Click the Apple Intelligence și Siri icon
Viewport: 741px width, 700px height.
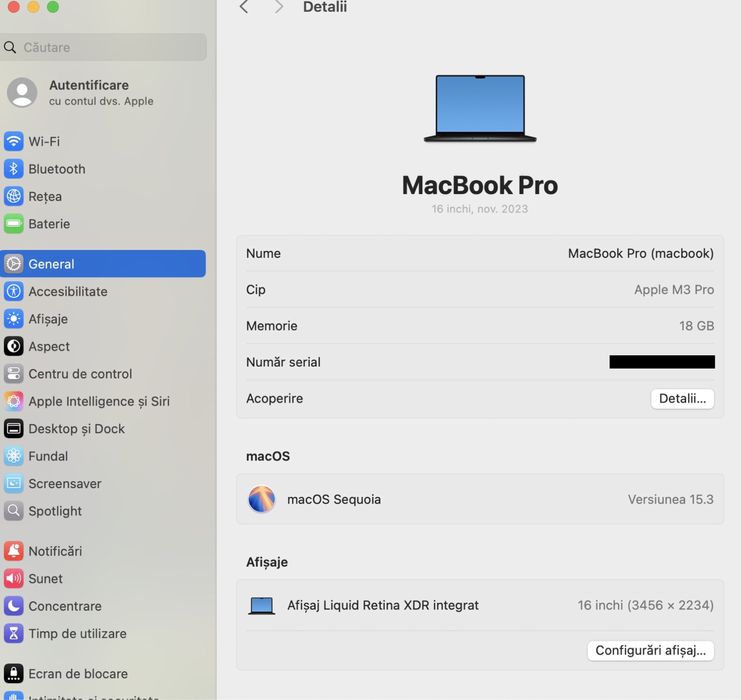click(x=14, y=401)
